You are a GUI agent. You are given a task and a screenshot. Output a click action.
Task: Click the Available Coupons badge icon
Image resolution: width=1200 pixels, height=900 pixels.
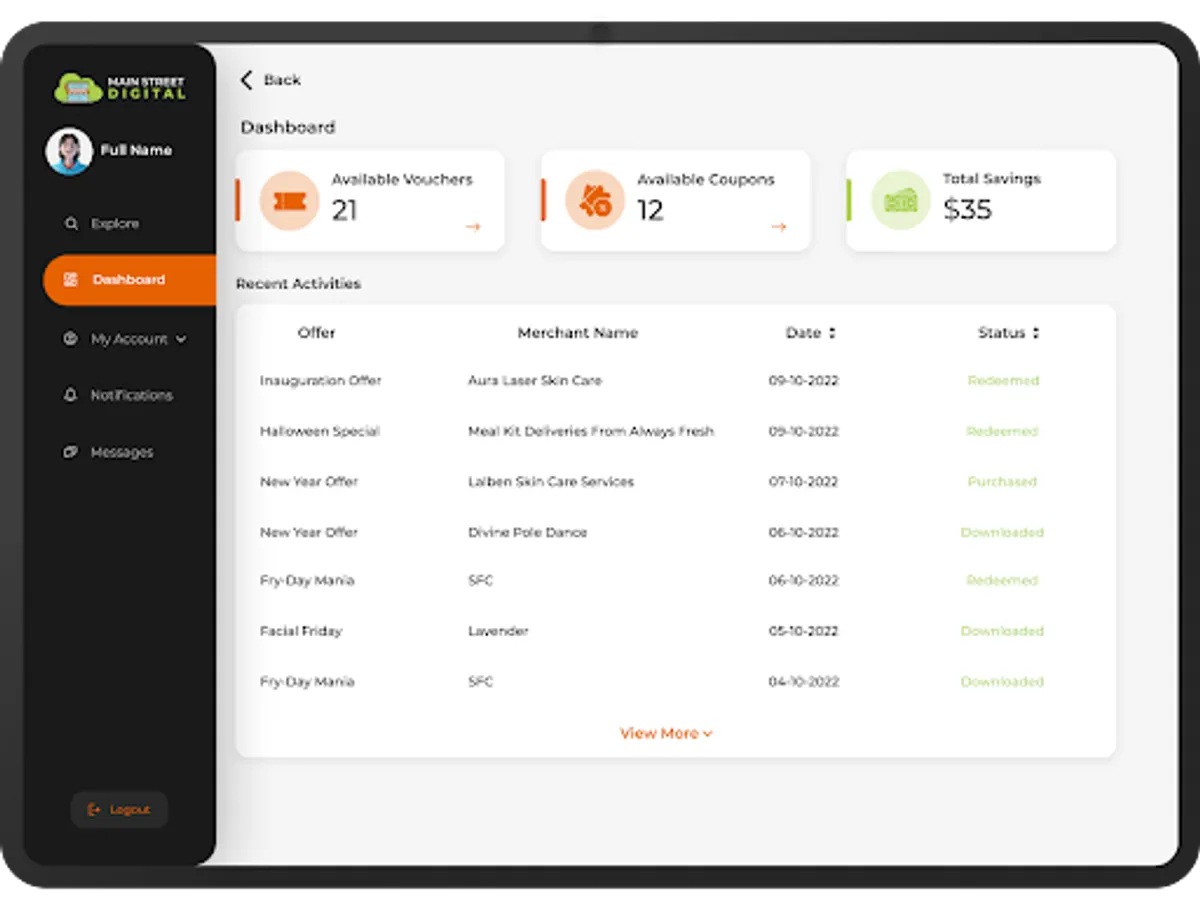594,200
